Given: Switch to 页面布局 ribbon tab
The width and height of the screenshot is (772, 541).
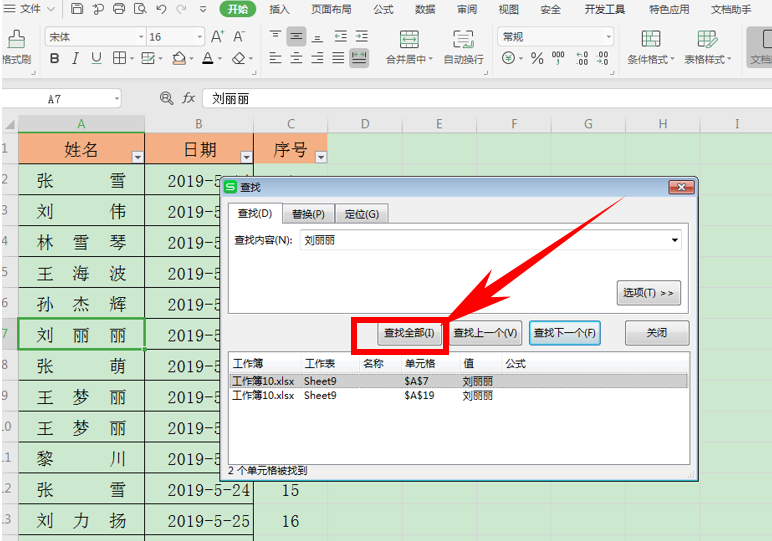Looking at the screenshot, I should point(331,9).
